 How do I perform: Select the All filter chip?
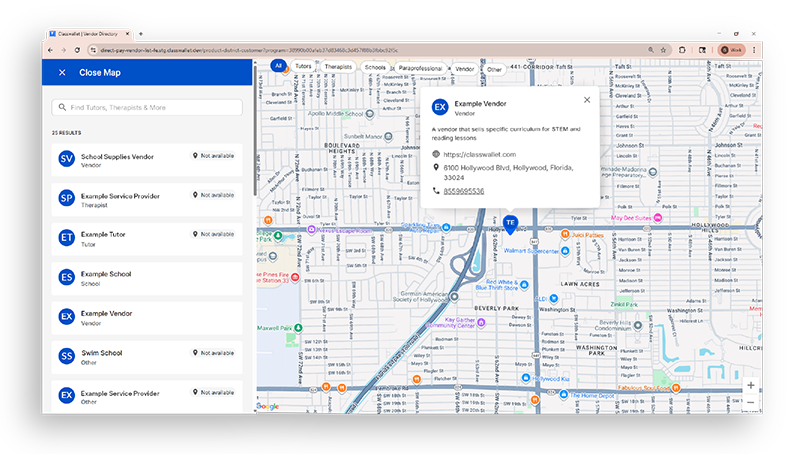(278, 66)
